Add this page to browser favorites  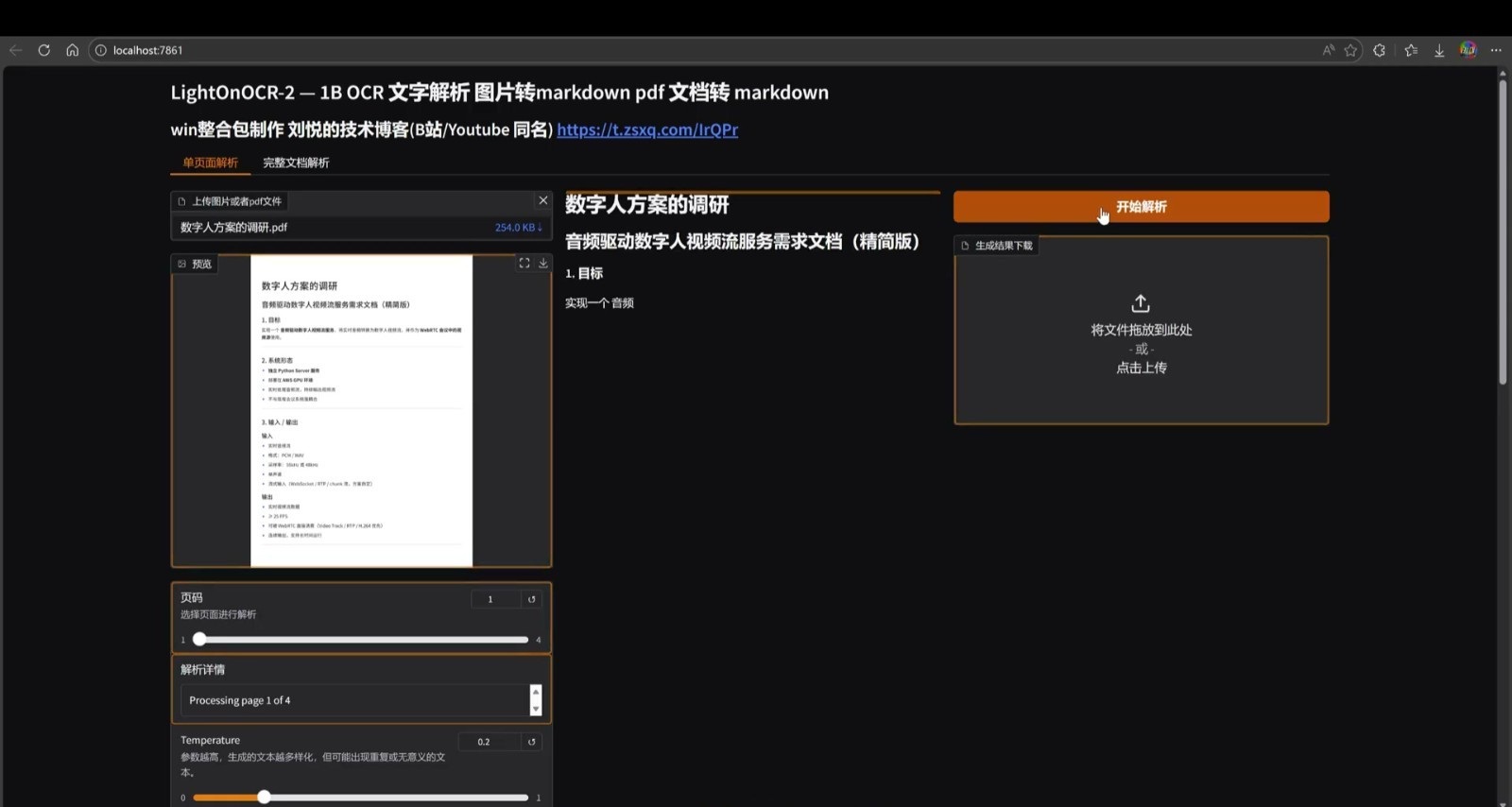click(1350, 50)
